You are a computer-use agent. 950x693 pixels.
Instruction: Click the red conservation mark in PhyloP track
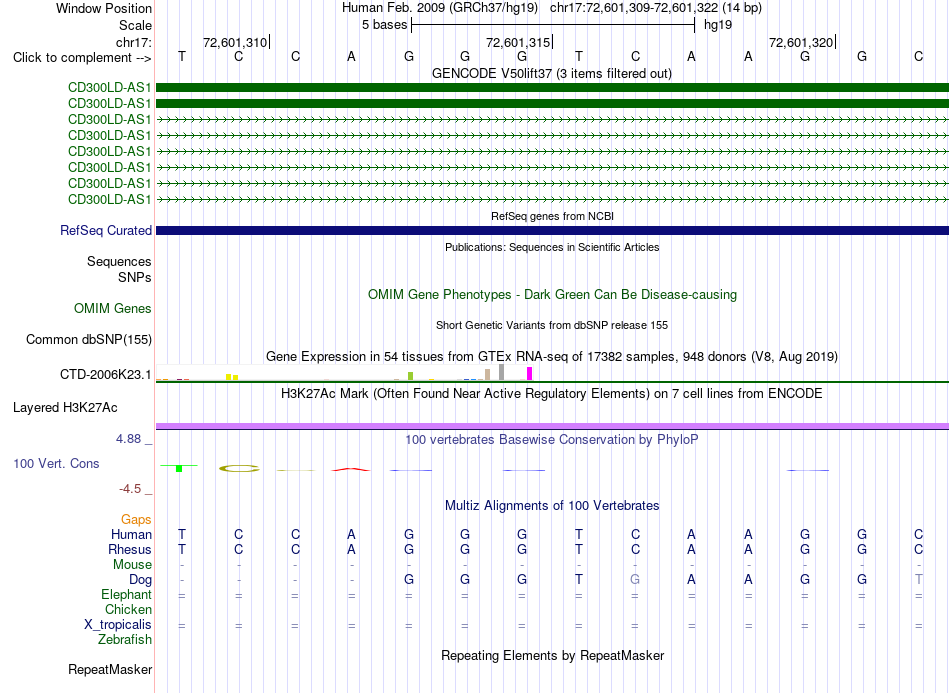point(351,469)
